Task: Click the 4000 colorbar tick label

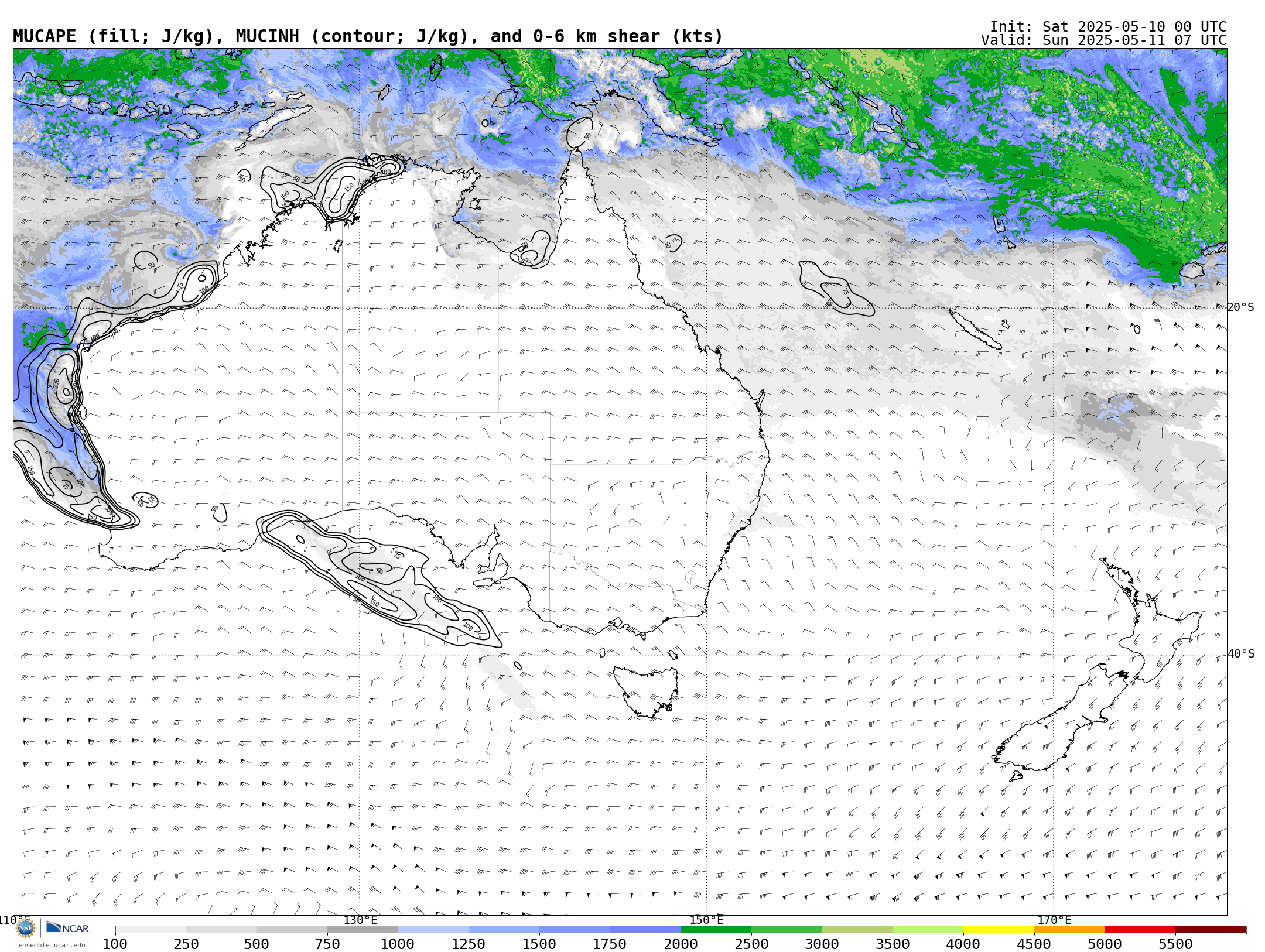Action: [963, 944]
